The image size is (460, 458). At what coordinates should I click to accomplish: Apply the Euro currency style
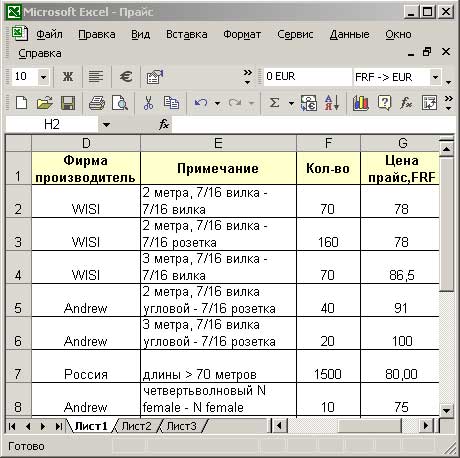[x=126, y=77]
